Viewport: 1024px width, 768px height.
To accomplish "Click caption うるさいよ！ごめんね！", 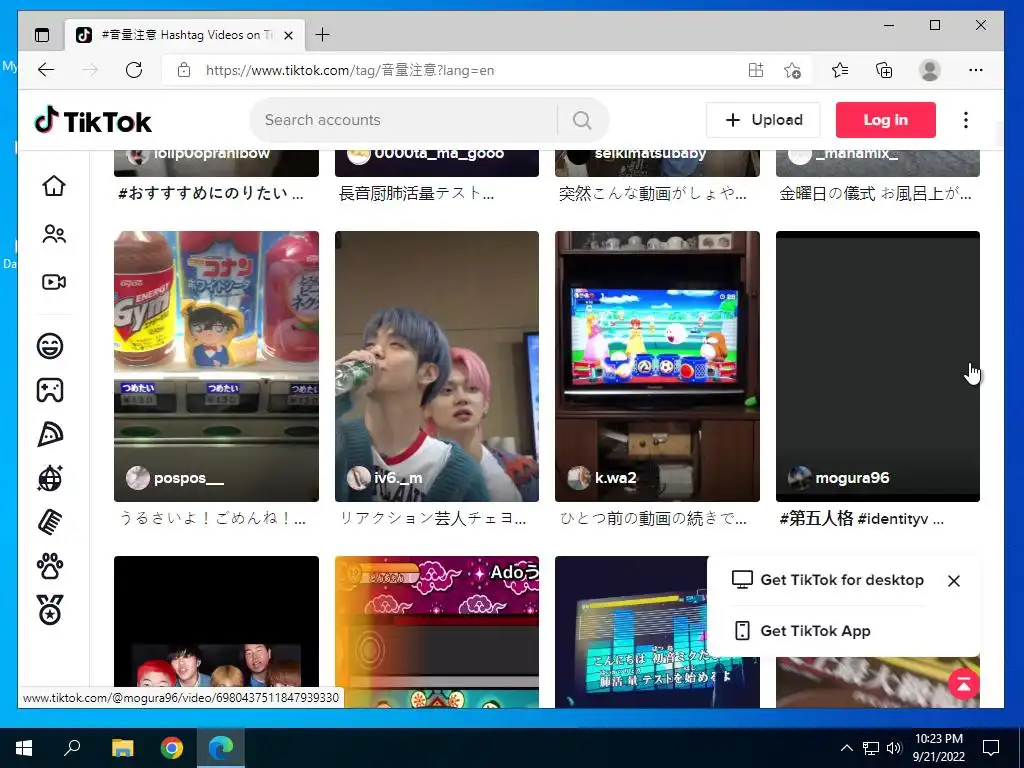I will click(x=212, y=519).
